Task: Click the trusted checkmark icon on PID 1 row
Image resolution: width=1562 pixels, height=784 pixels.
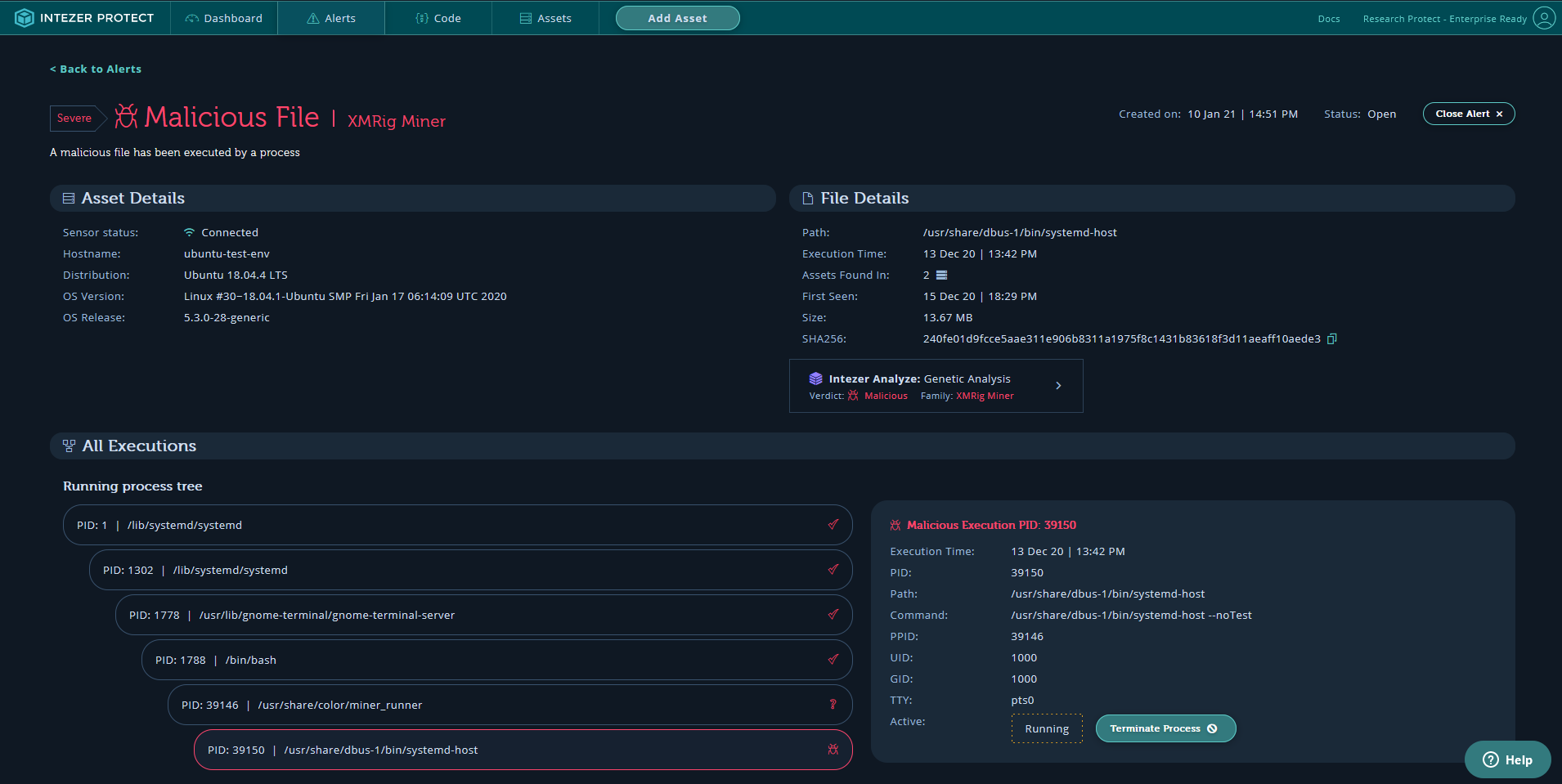Action: 833,524
